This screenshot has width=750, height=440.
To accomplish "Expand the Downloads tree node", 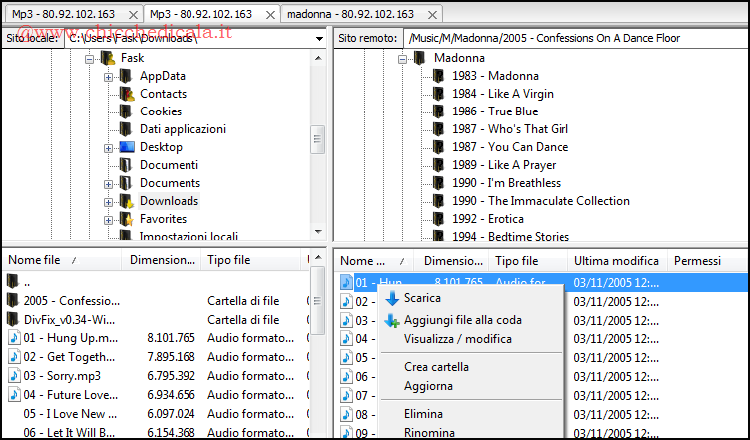I will coord(109,201).
